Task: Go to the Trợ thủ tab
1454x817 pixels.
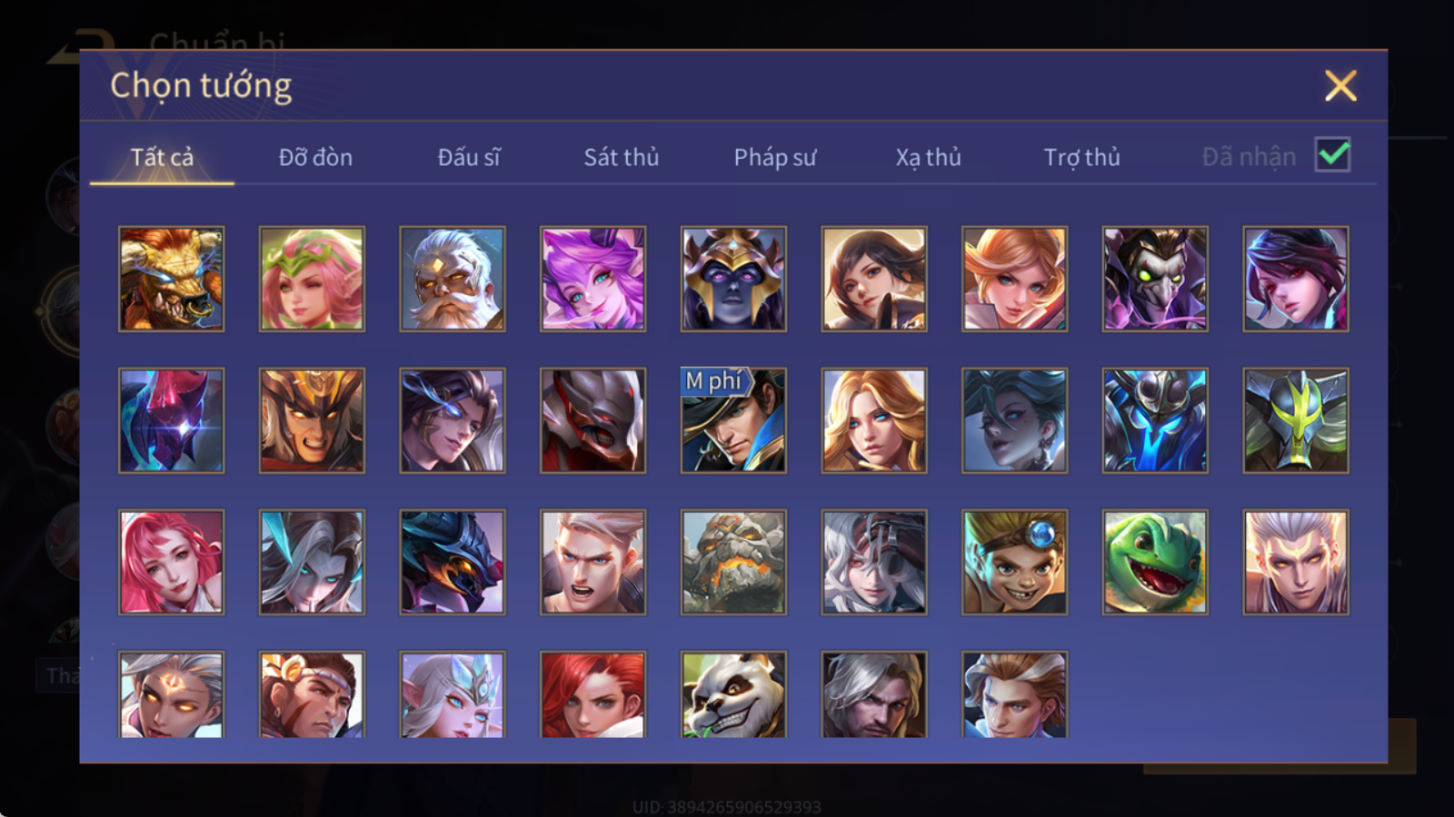Action: (1082, 157)
